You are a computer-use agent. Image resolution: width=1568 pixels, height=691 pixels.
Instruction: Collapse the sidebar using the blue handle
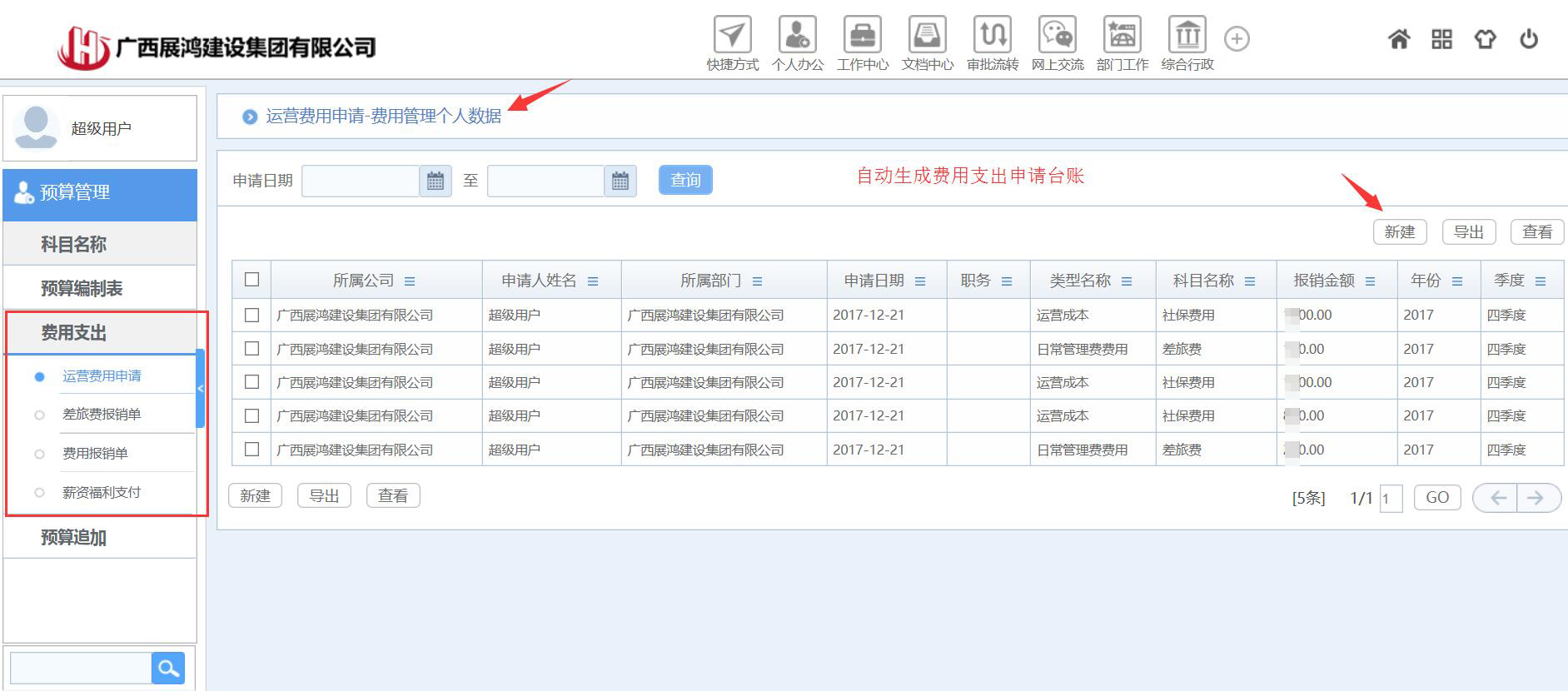200,389
